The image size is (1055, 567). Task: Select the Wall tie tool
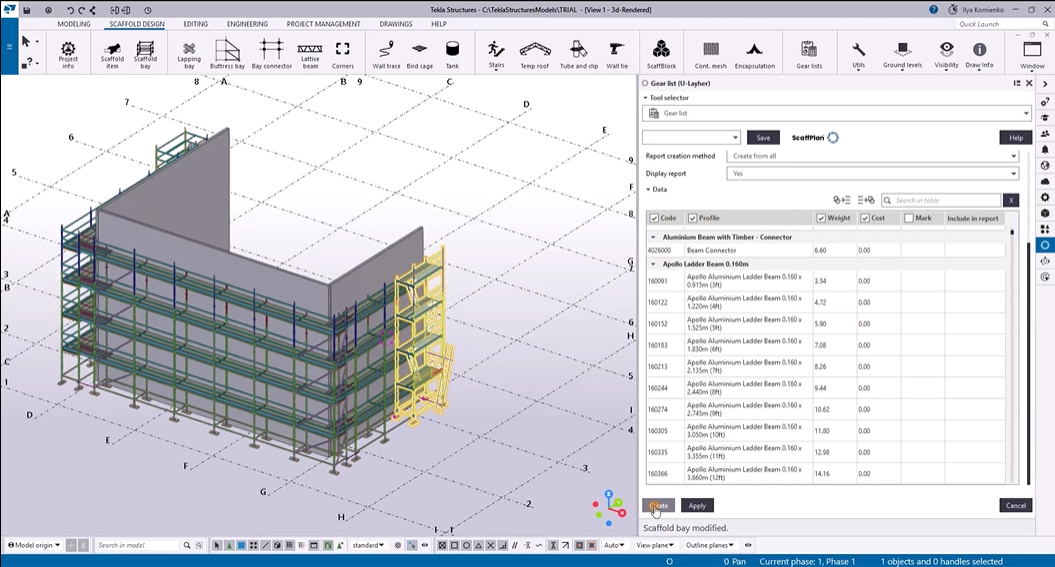[x=617, y=55]
